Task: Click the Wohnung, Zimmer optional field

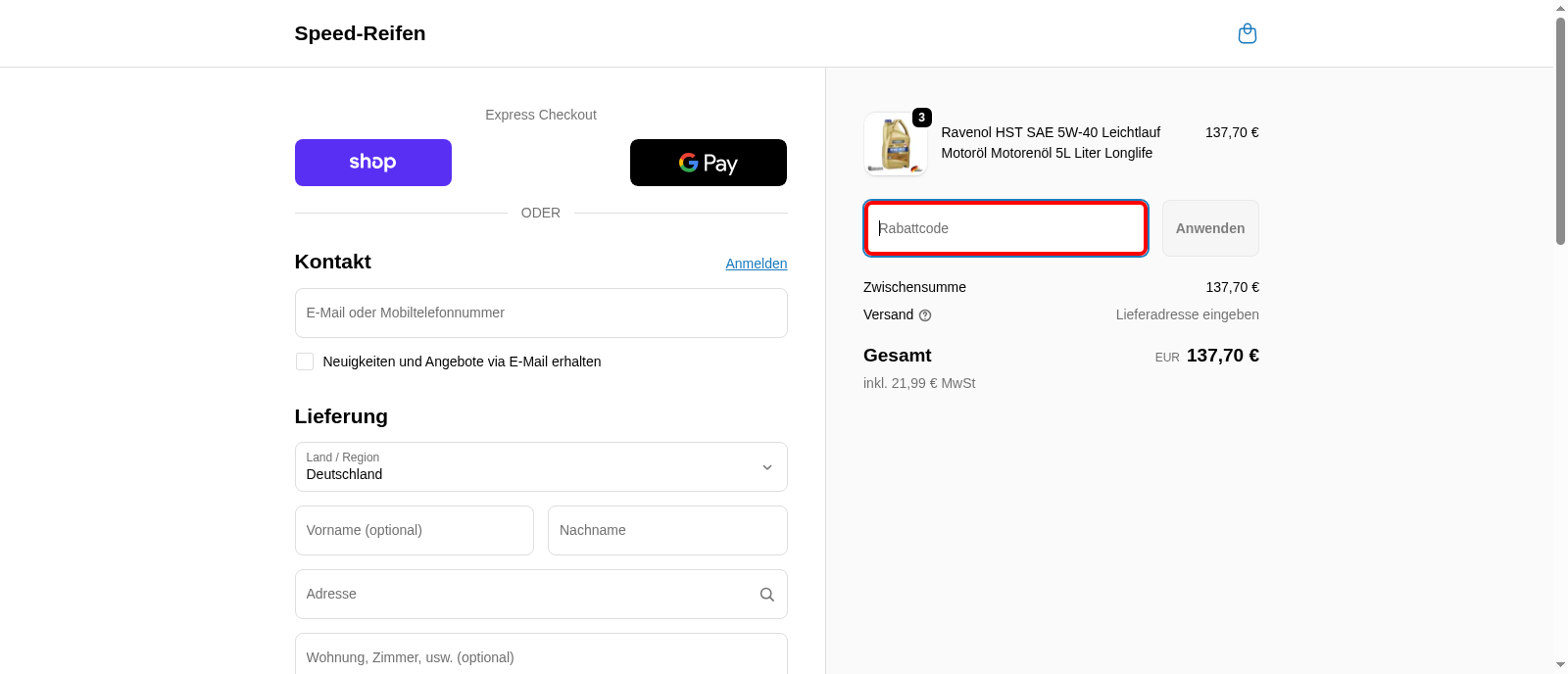Action: (540, 656)
